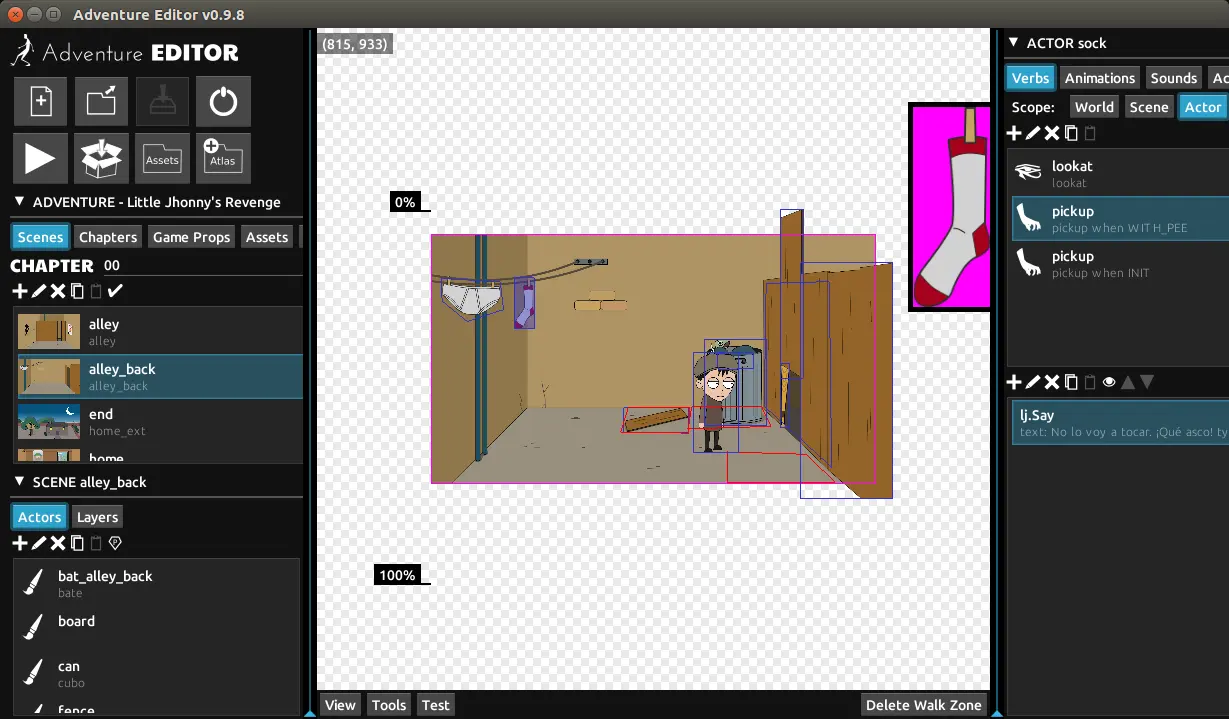Open the Atlas creation icon

(223, 158)
